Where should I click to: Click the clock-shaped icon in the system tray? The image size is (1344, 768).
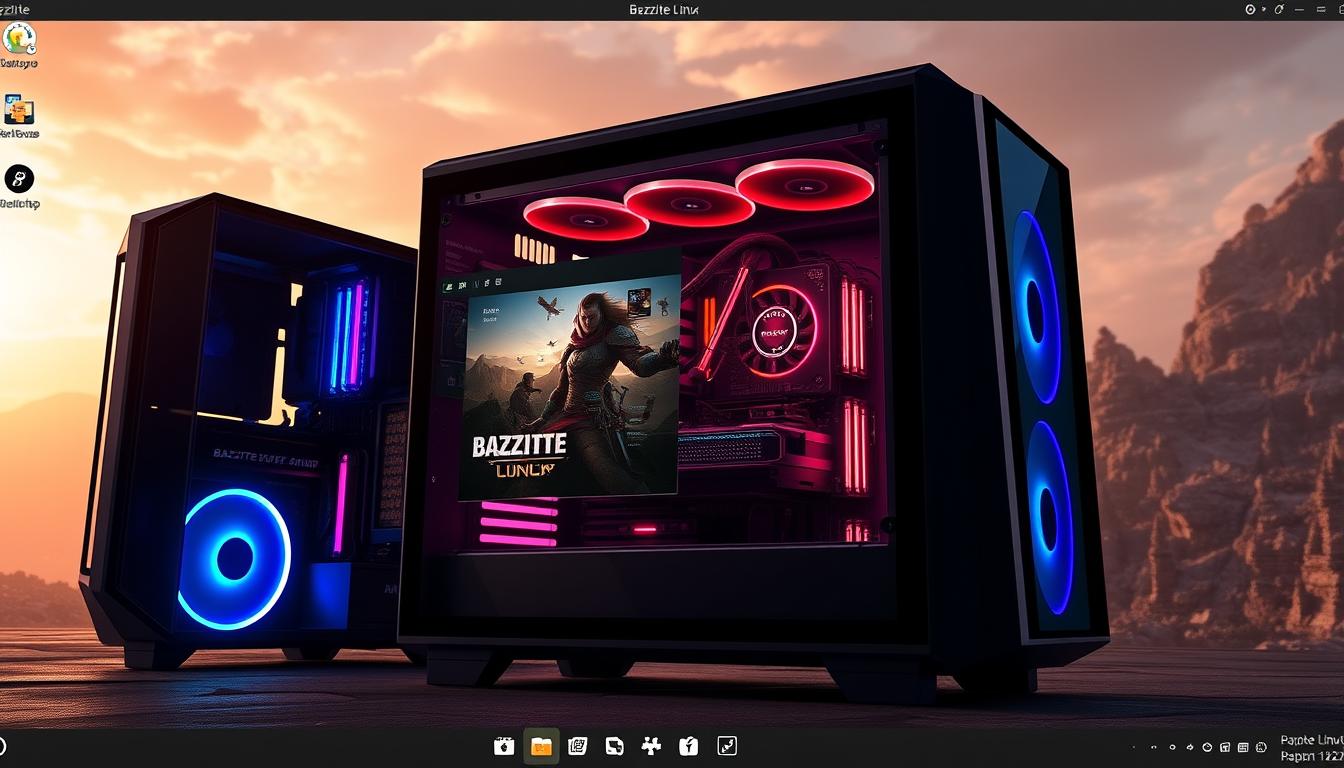(1207, 747)
